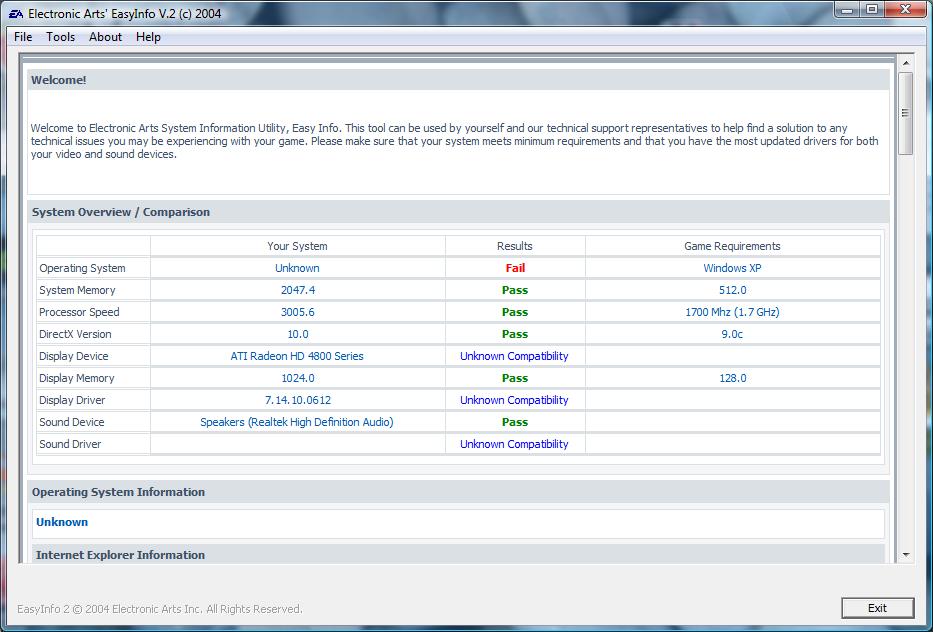Click the red Fail result for Operating System

(515, 268)
